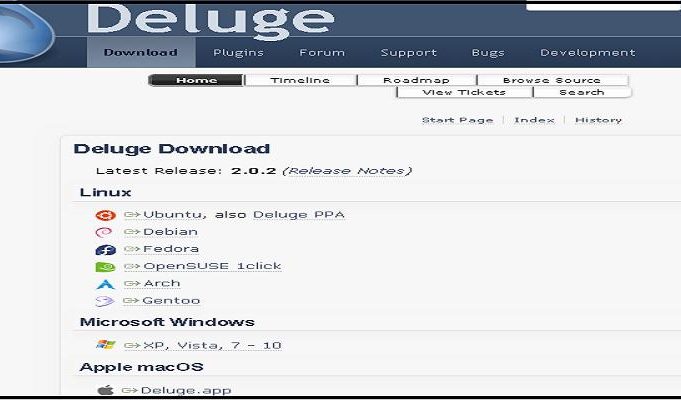Open the OpenSUSE 1click link
This screenshot has height=400, width=681.
(x=202, y=266)
